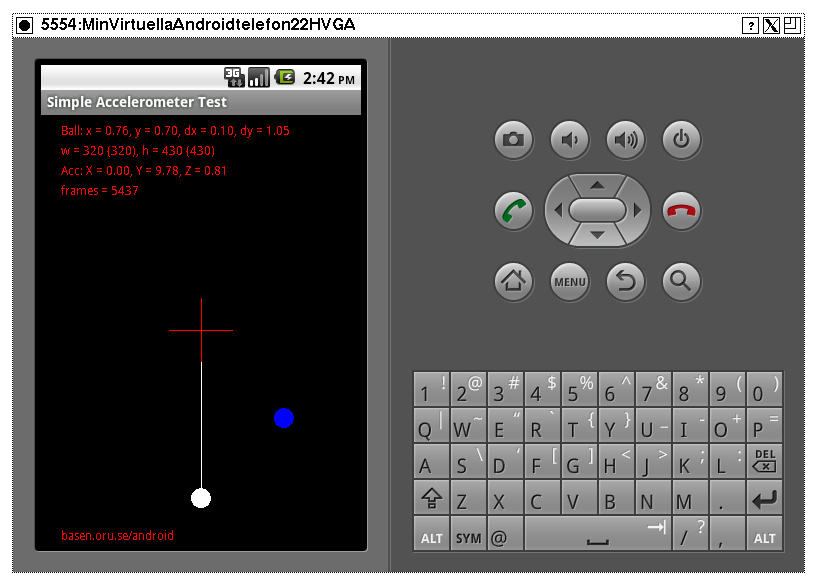Screen dimensions: 818x588
Task: Click the L key
Action: point(727,461)
